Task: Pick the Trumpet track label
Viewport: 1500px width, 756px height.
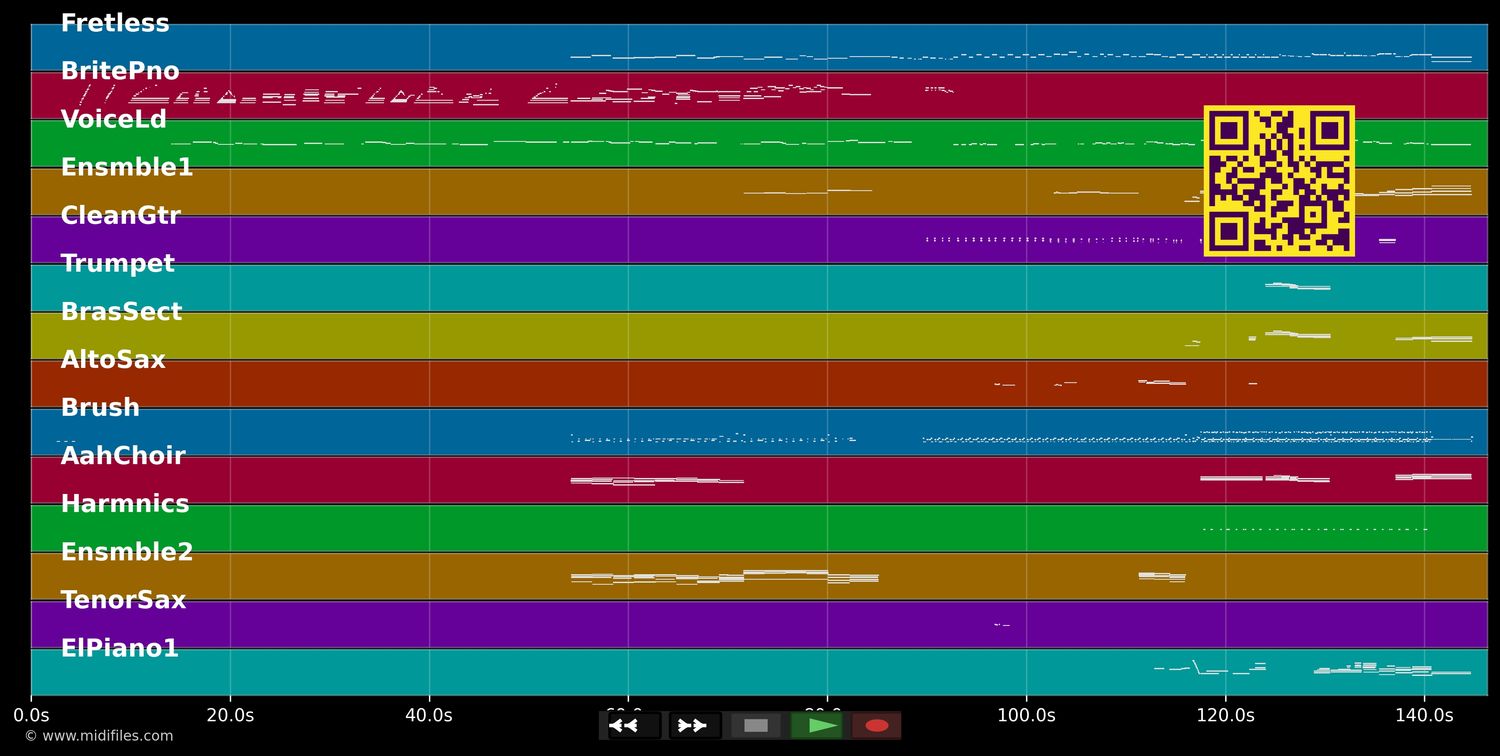Action: point(118,264)
